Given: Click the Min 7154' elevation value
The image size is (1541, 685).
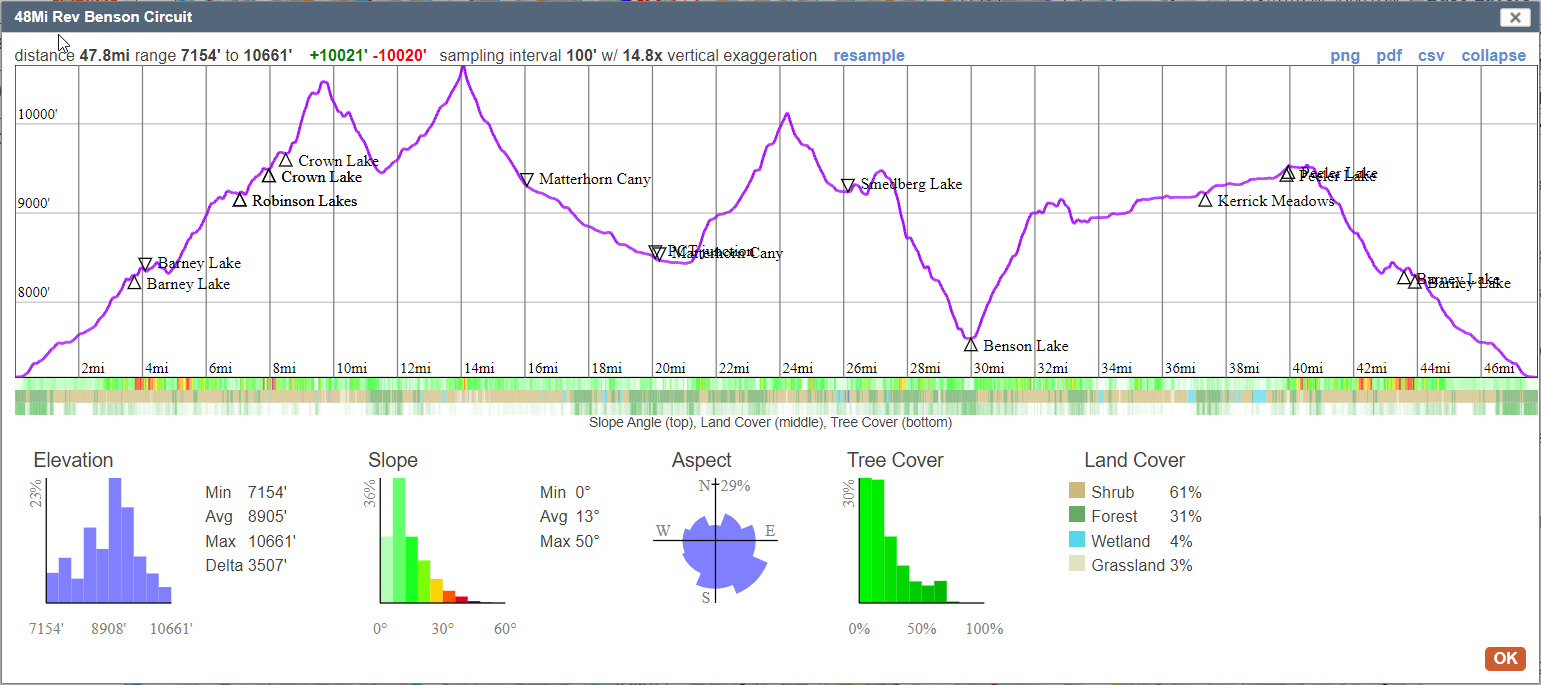Looking at the screenshot, I should (246, 492).
